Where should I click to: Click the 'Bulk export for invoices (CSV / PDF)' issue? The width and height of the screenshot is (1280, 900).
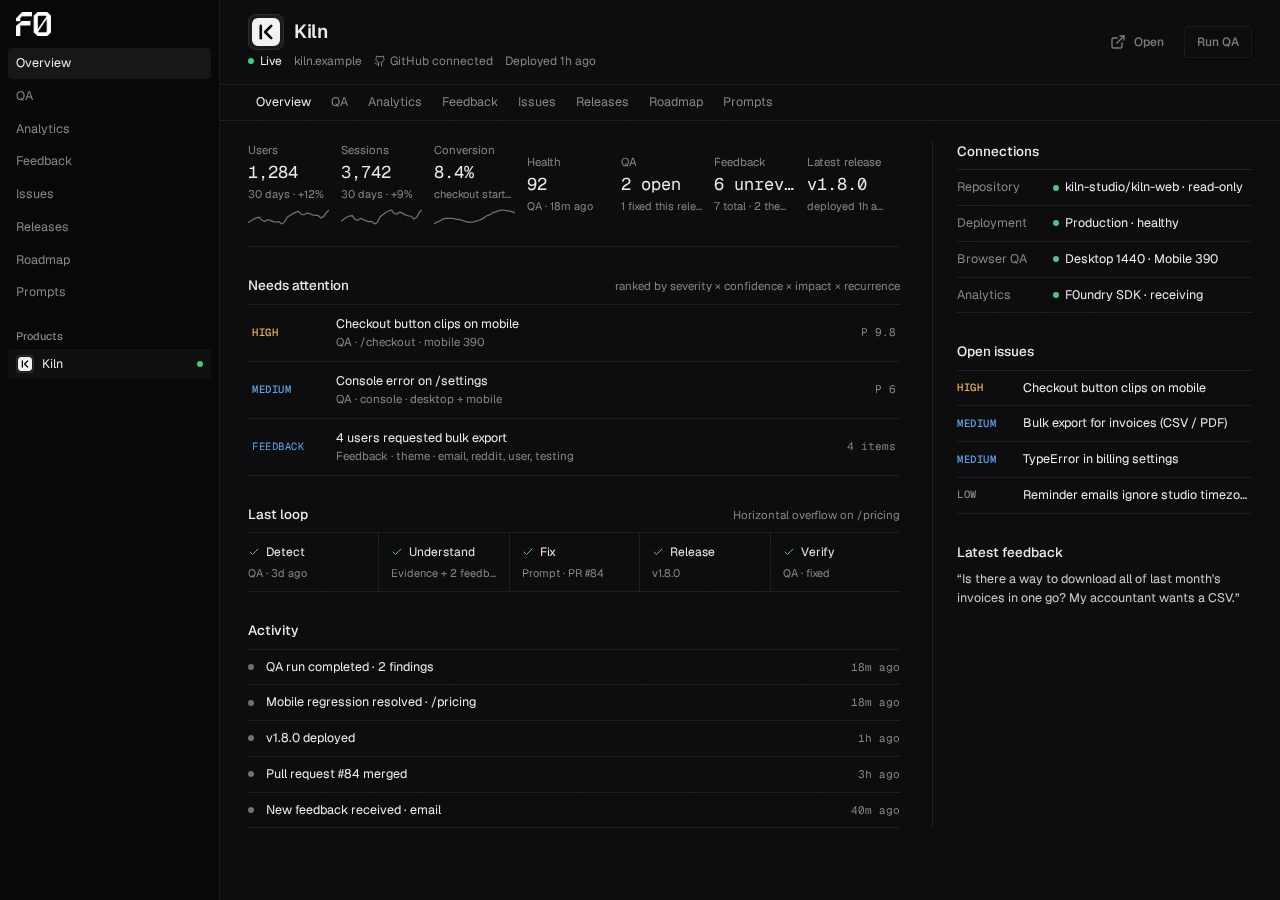1104,423
